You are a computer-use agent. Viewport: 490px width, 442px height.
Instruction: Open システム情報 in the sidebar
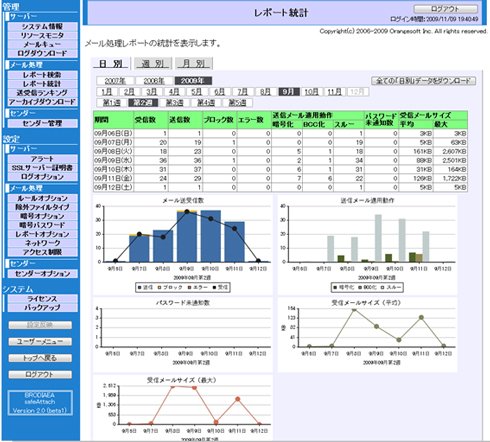point(42,27)
